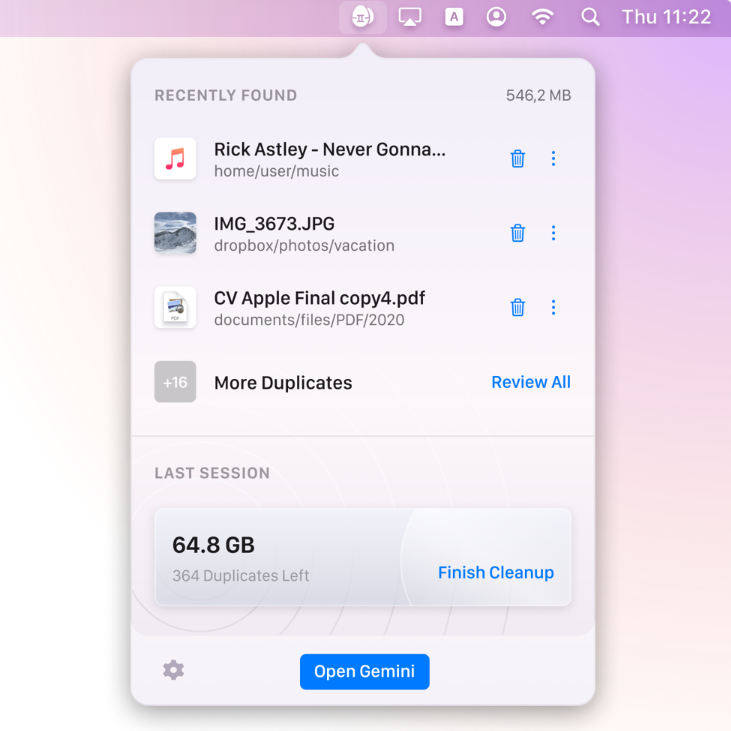The height and width of the screenshot is (731, 731).
Task: Click the PDF file icon for CV Apple
Action: click(175, 307)
